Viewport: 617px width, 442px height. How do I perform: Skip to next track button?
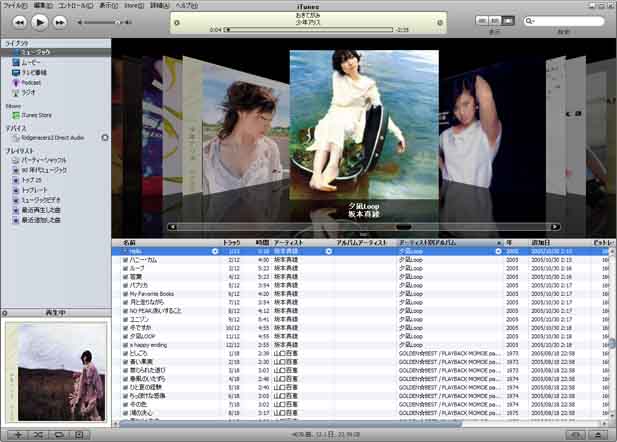(x=59, y=22)
